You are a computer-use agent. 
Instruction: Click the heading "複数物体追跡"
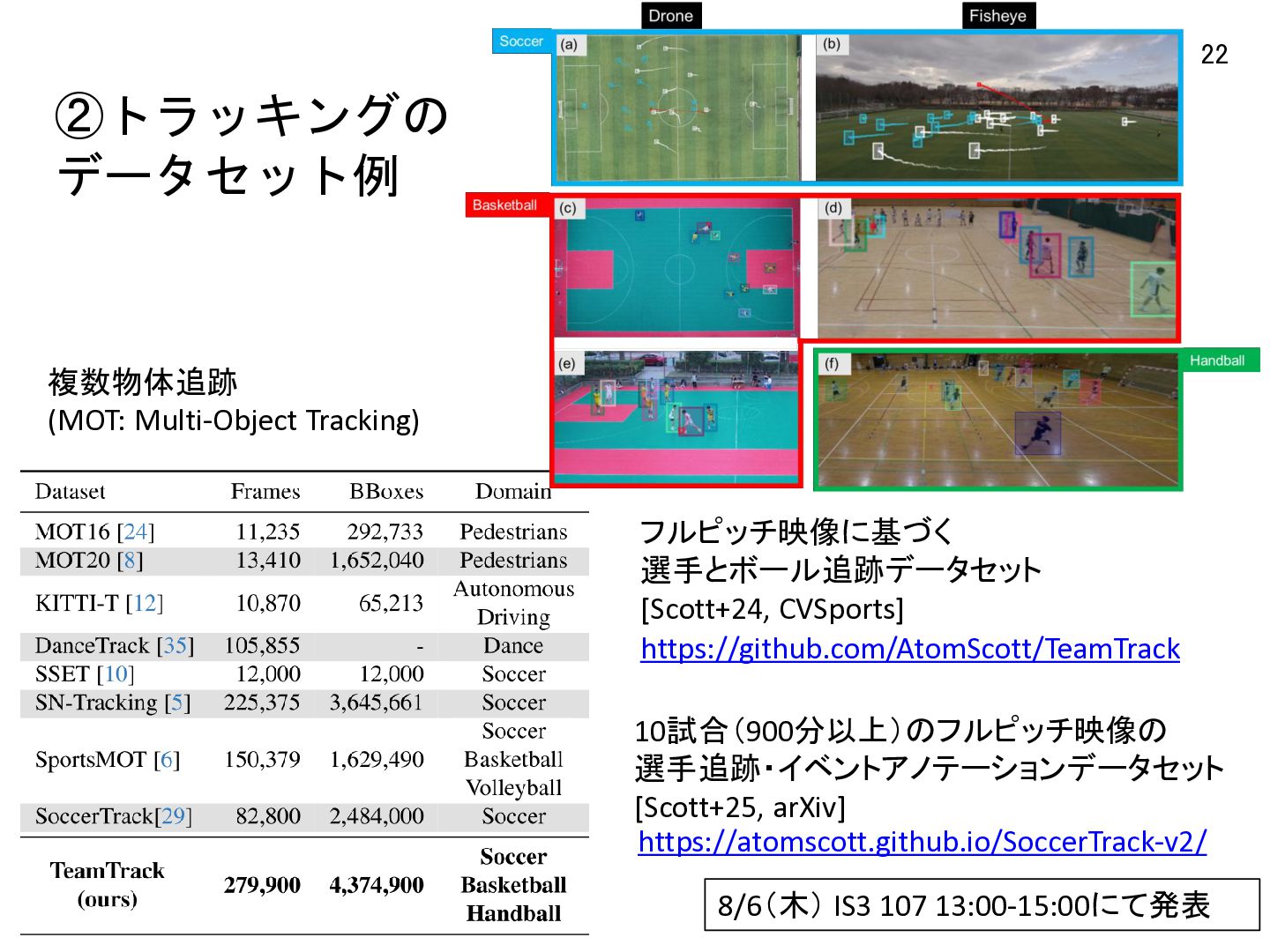coord(143,383)
